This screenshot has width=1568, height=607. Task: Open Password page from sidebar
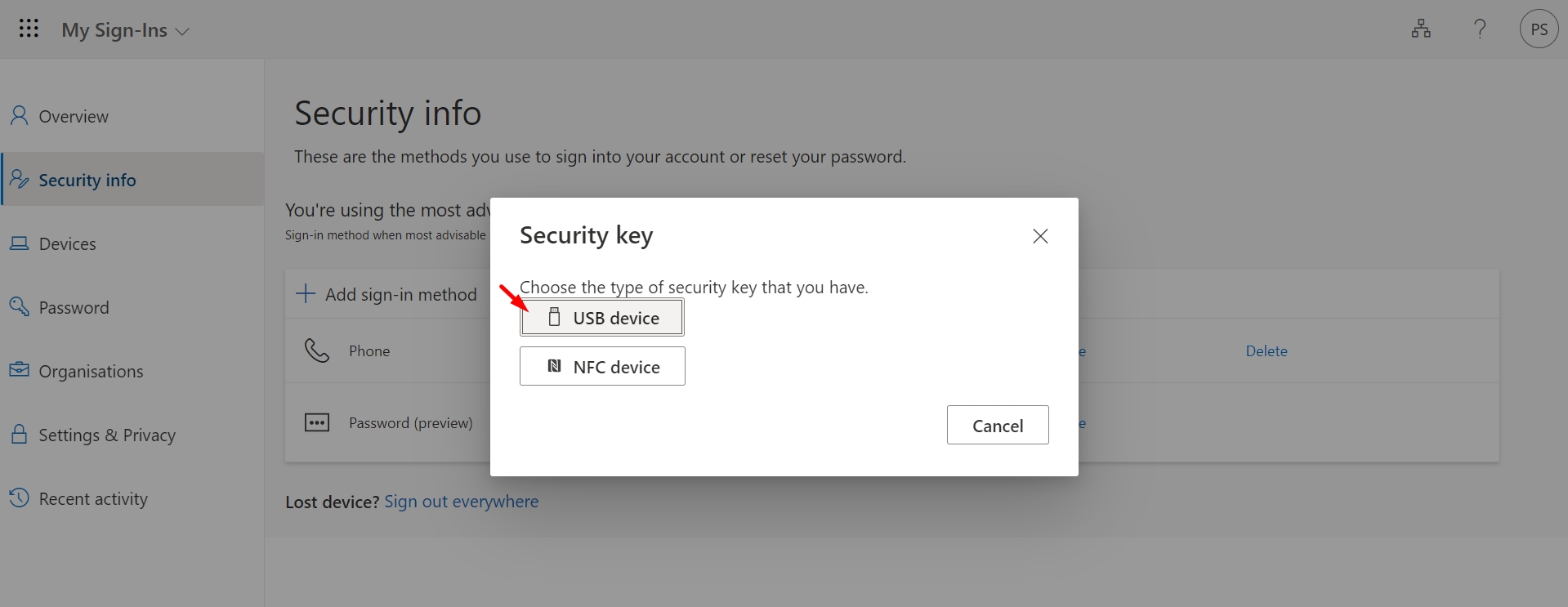click(x=74, y=307)
